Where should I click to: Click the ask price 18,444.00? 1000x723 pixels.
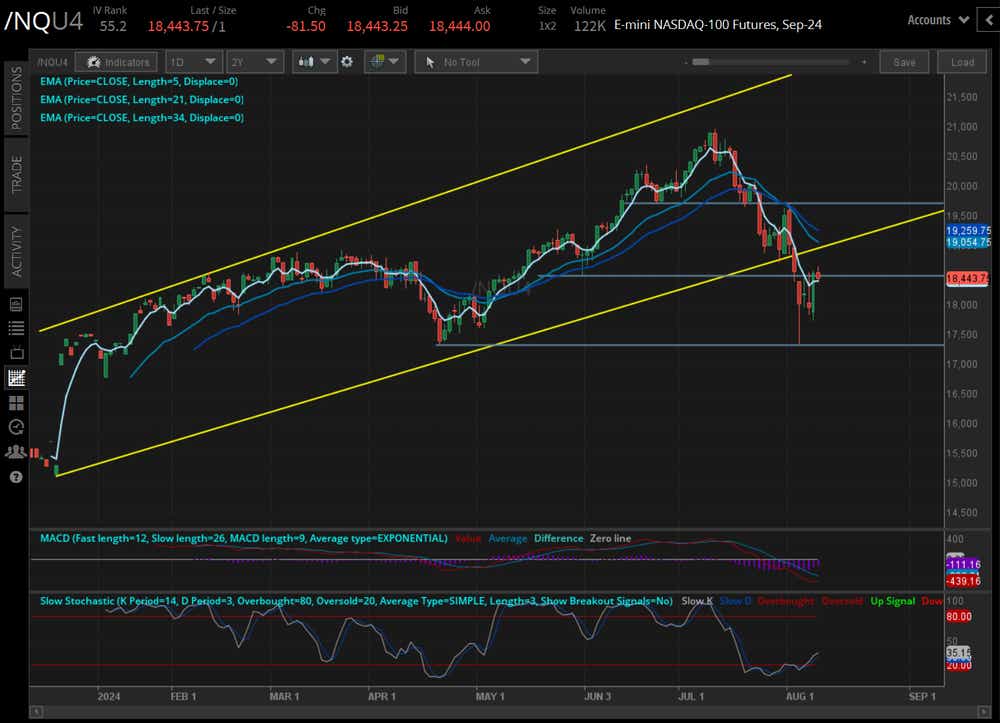pyautogui.click(x=459, y=26)
